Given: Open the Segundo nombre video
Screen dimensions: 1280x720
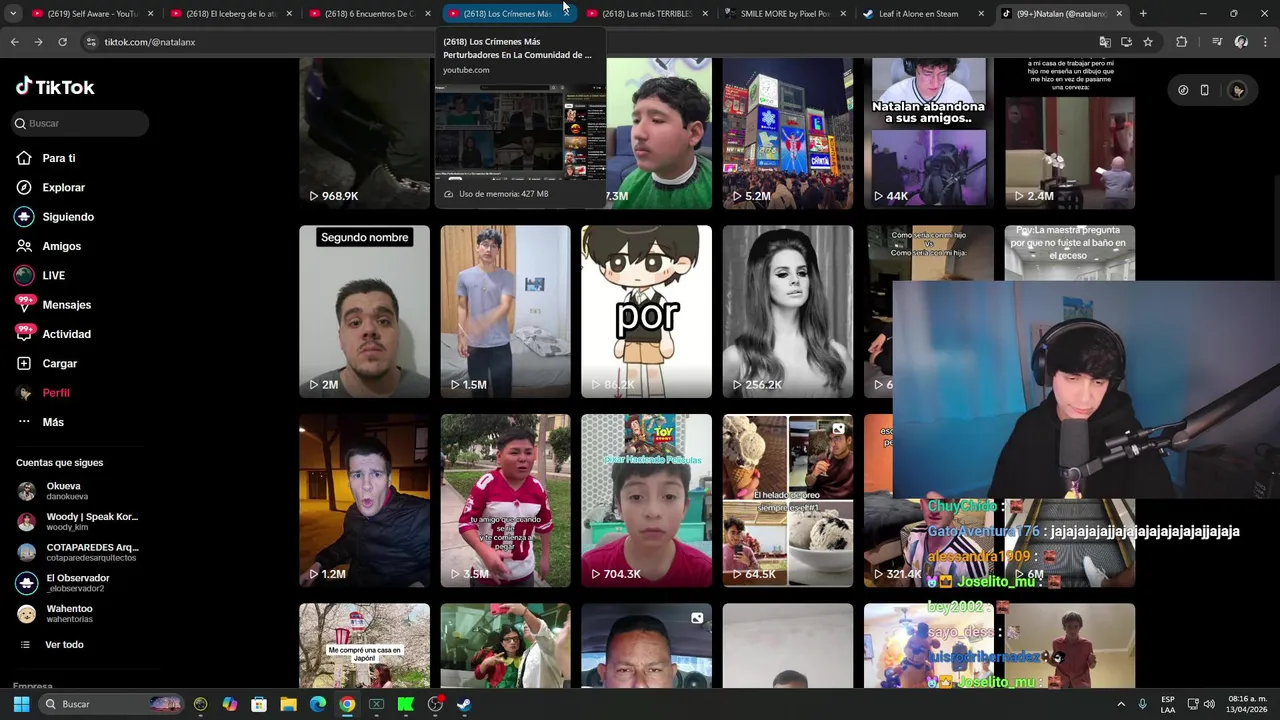Looking at the screenshot, I should pos(364,312).
